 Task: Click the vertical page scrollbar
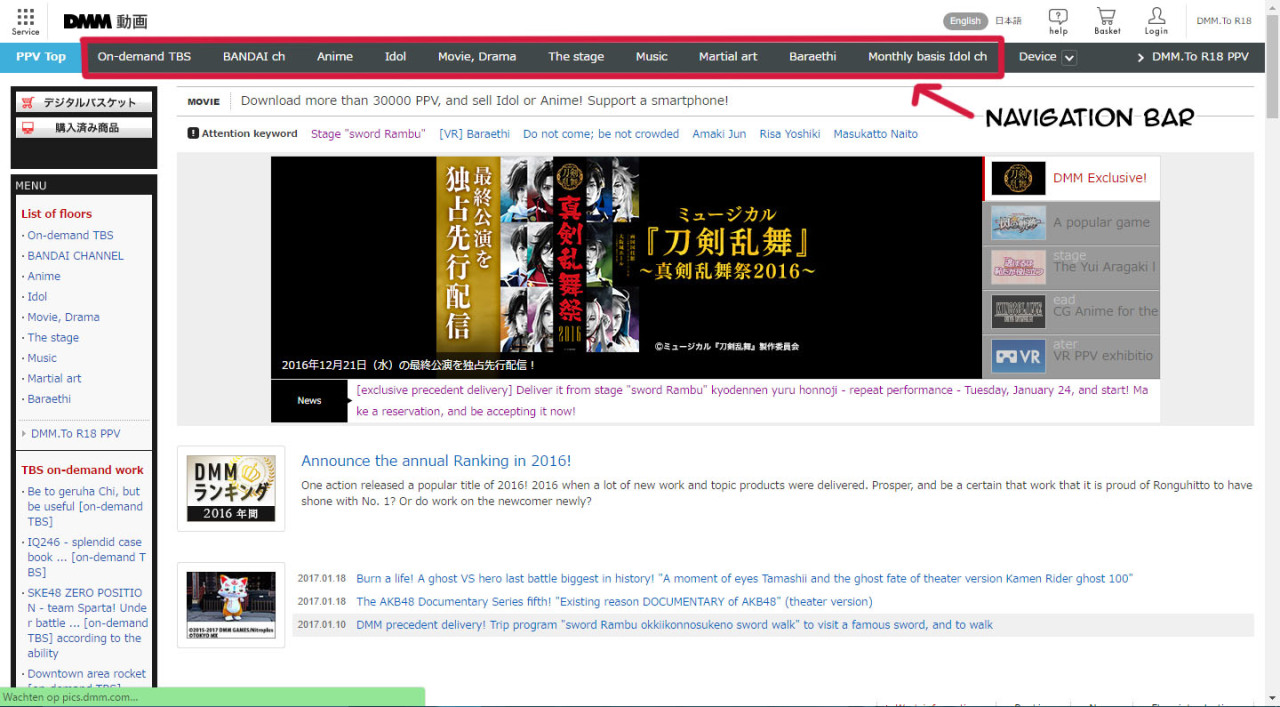click(x=1271, y=350)
